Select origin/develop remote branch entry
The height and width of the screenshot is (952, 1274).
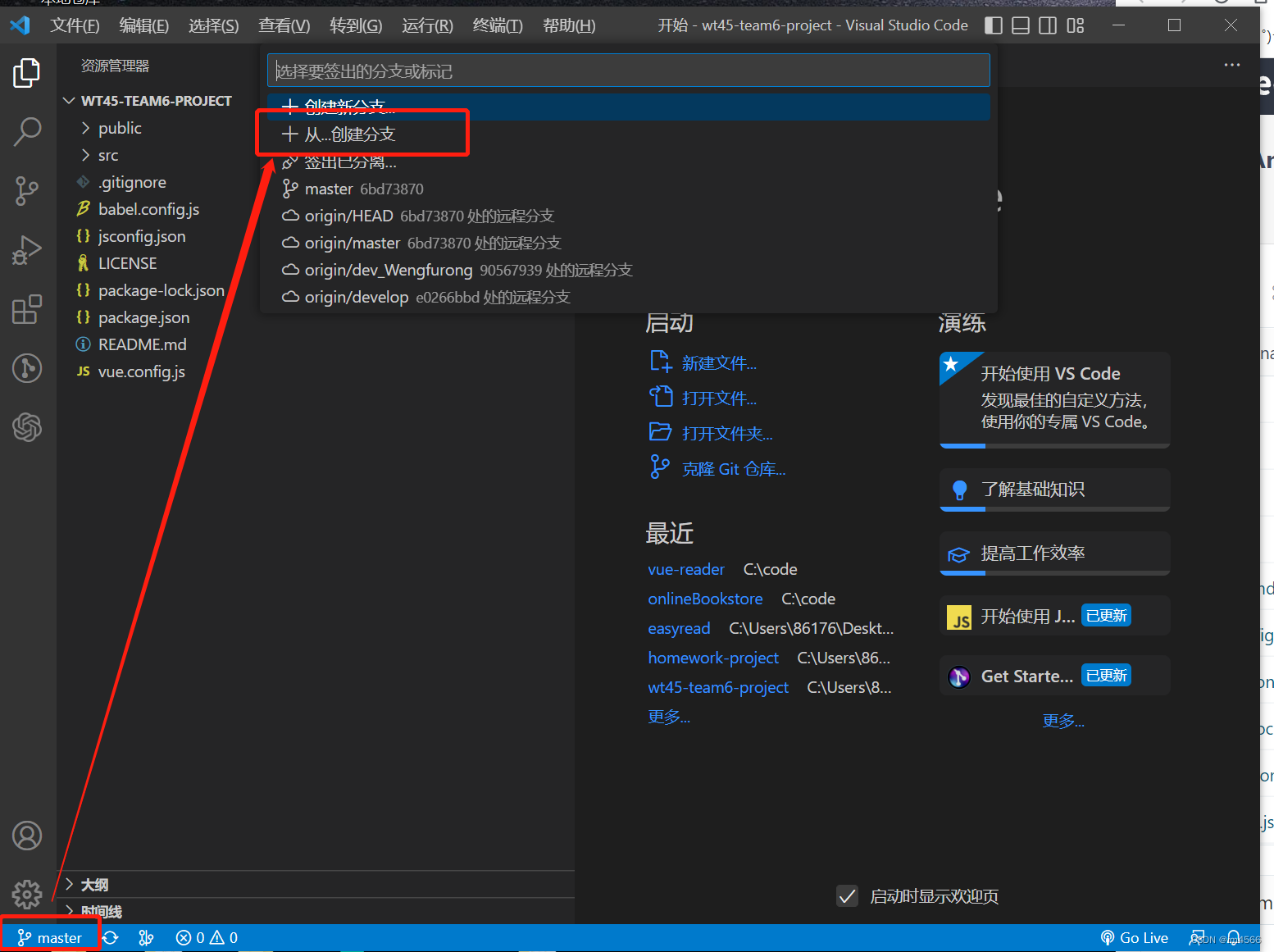(x=629, y=297)
